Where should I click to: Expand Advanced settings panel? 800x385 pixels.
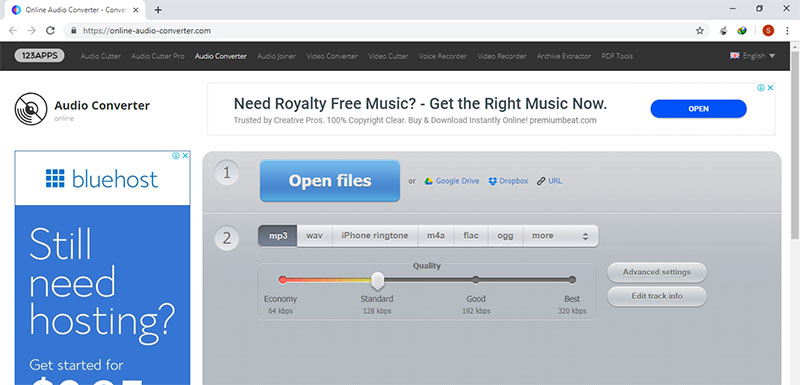tap(657, 272)
